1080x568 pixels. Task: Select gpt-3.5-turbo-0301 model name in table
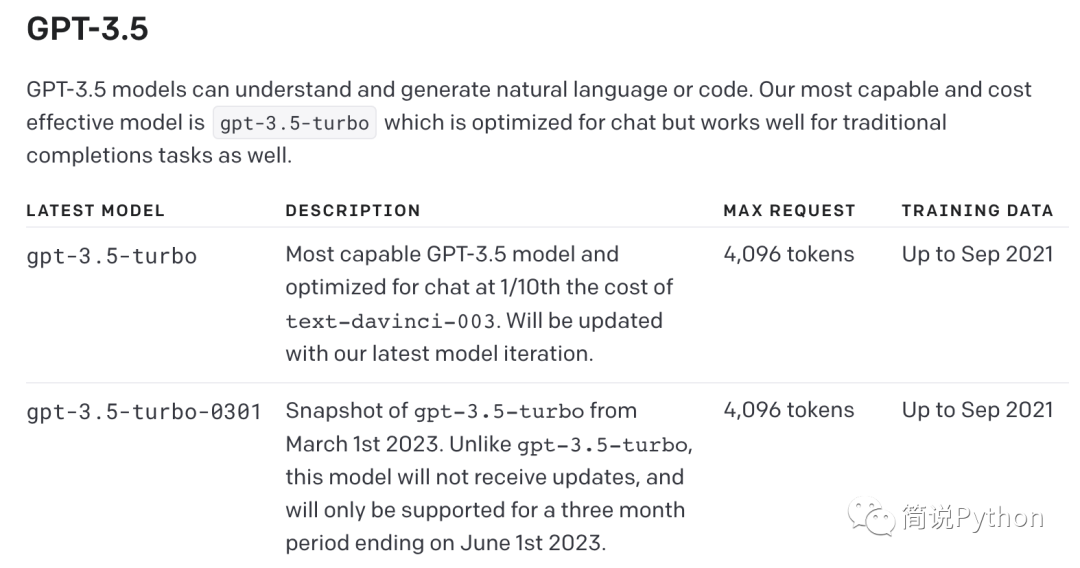pyautogui.click(x=144, y=412)
